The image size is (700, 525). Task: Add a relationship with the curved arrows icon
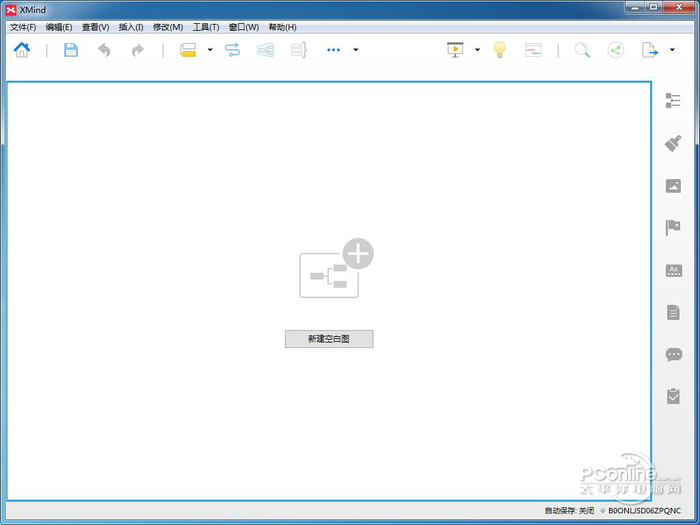pos(232,50)
